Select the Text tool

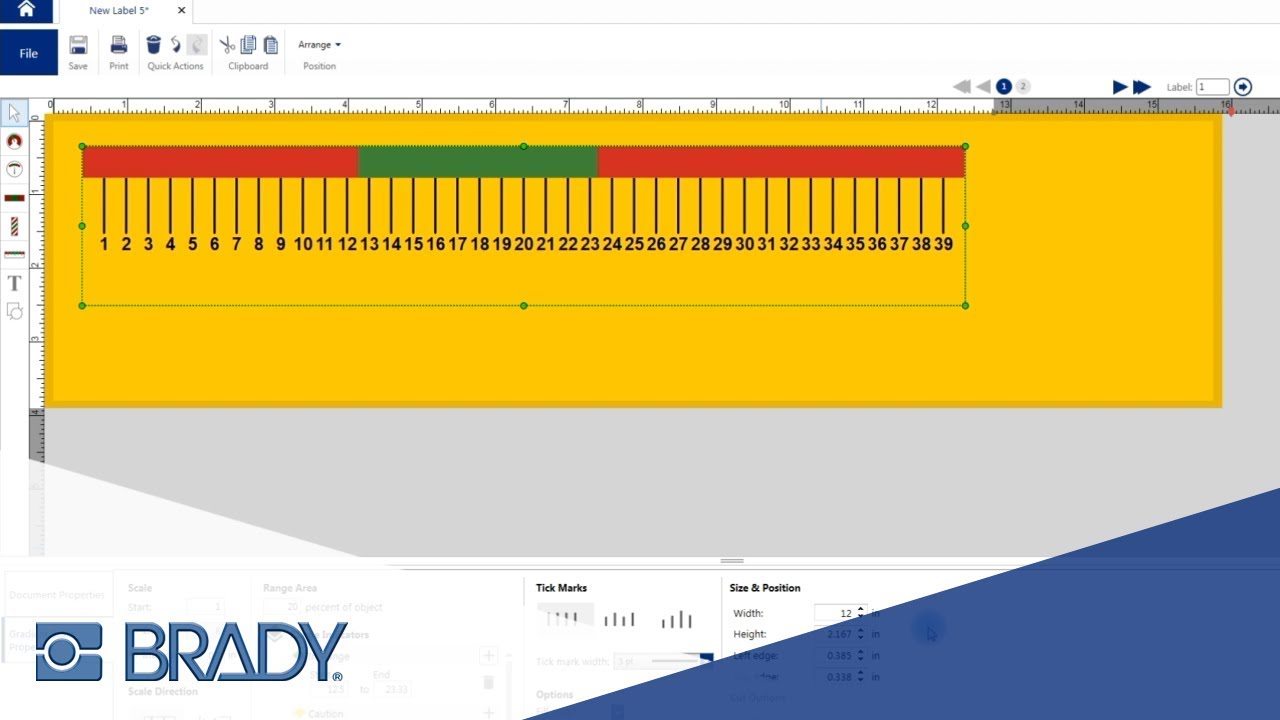[x=14, y=283]
